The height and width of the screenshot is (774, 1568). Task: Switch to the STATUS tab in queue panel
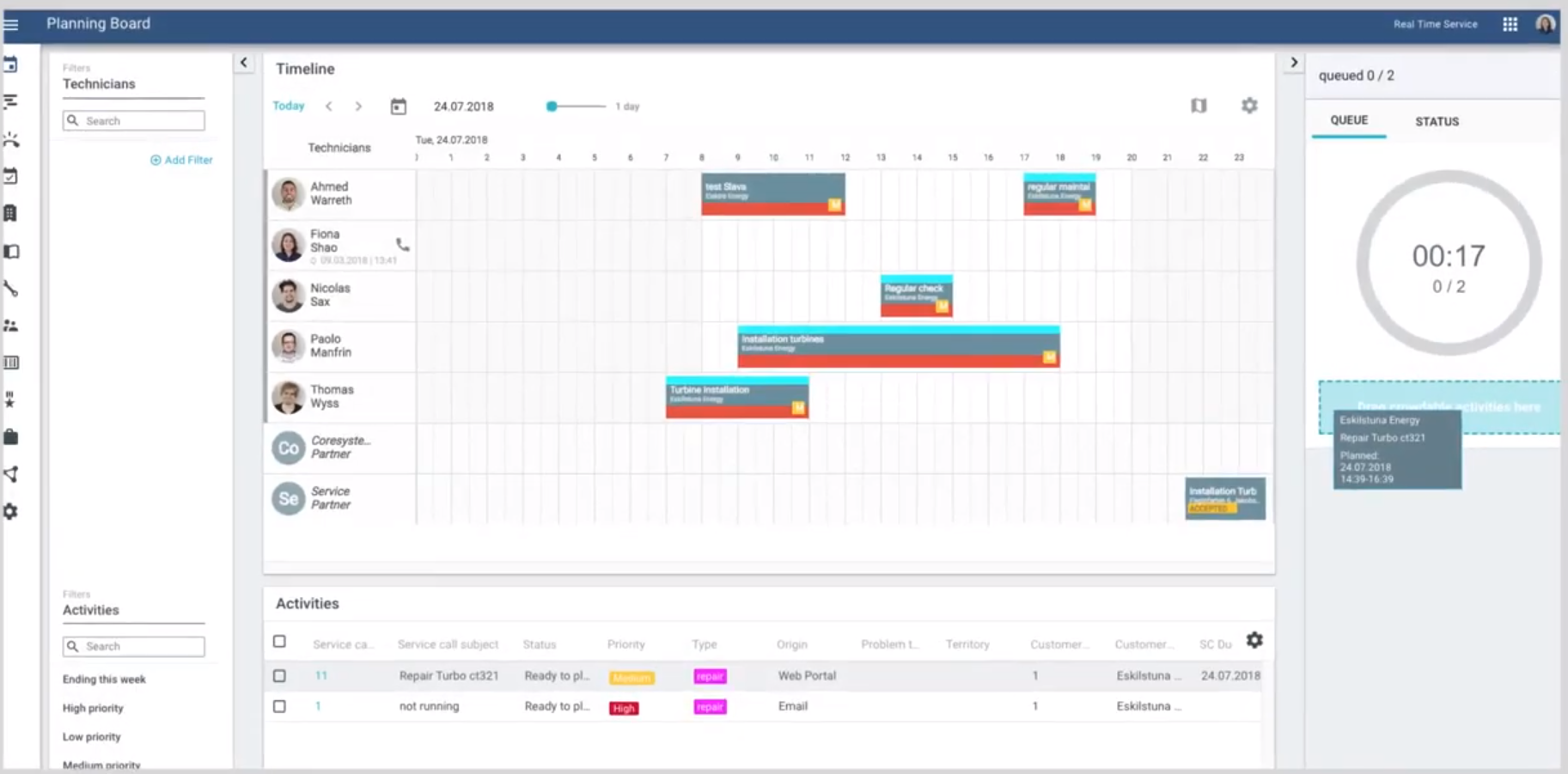(1436, 121)
